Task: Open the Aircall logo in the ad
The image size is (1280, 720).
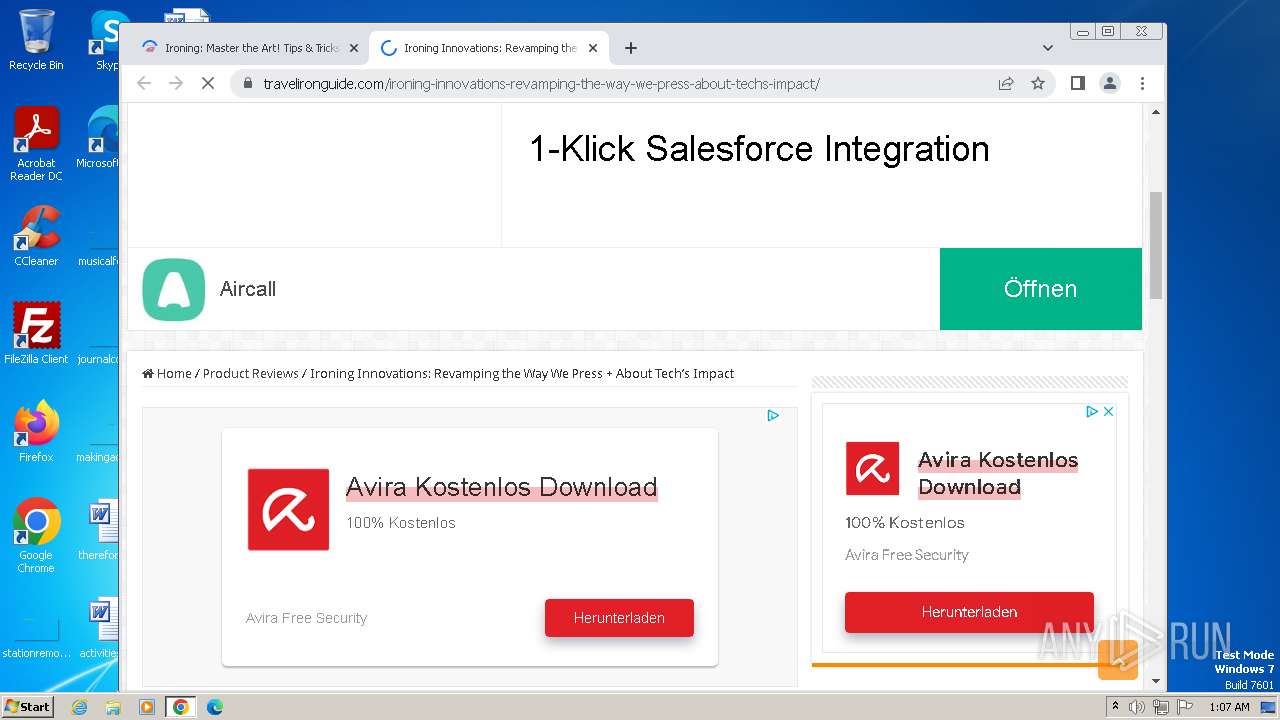Action: click(x=174, y=290)
